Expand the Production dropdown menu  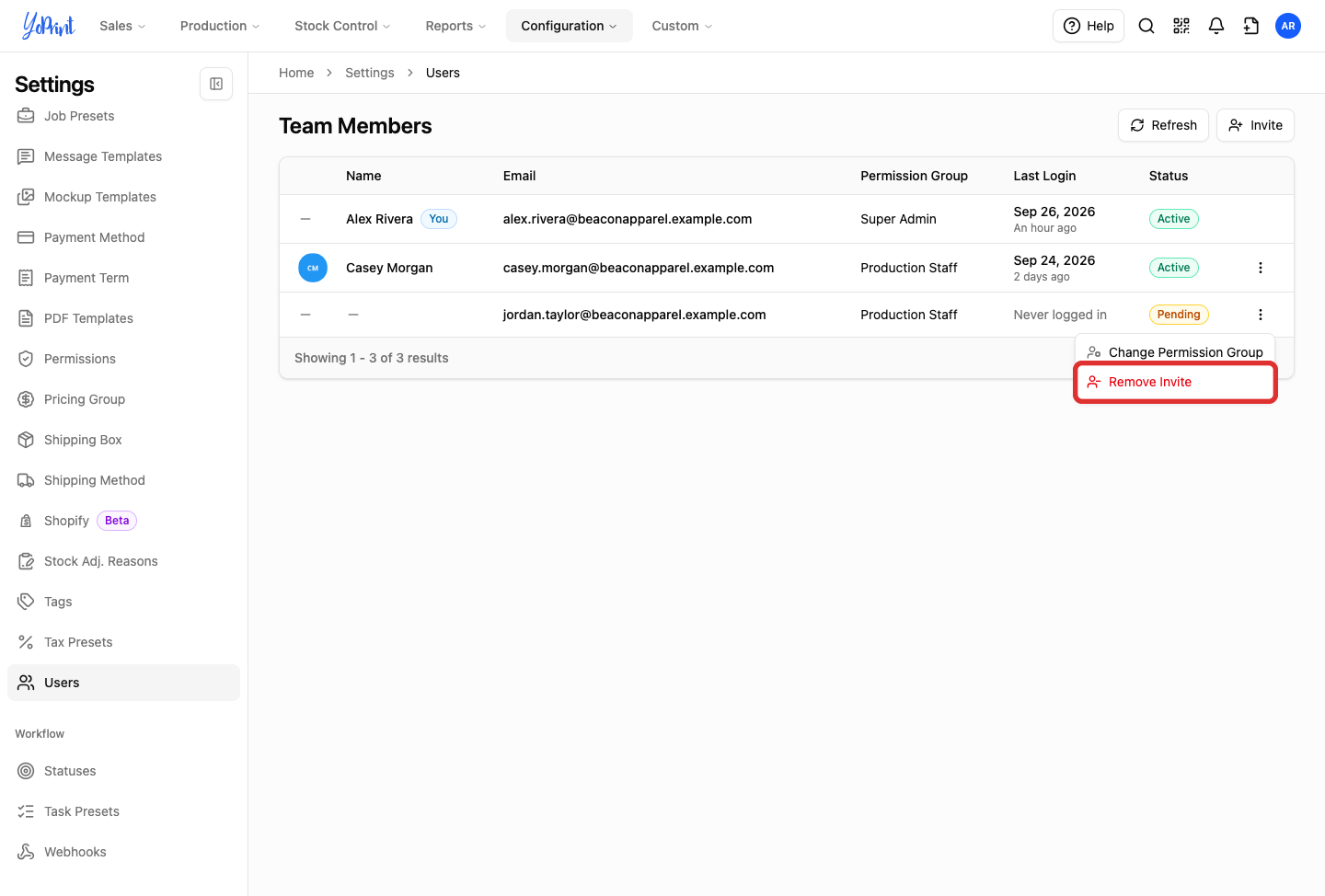tap(220, 26)
